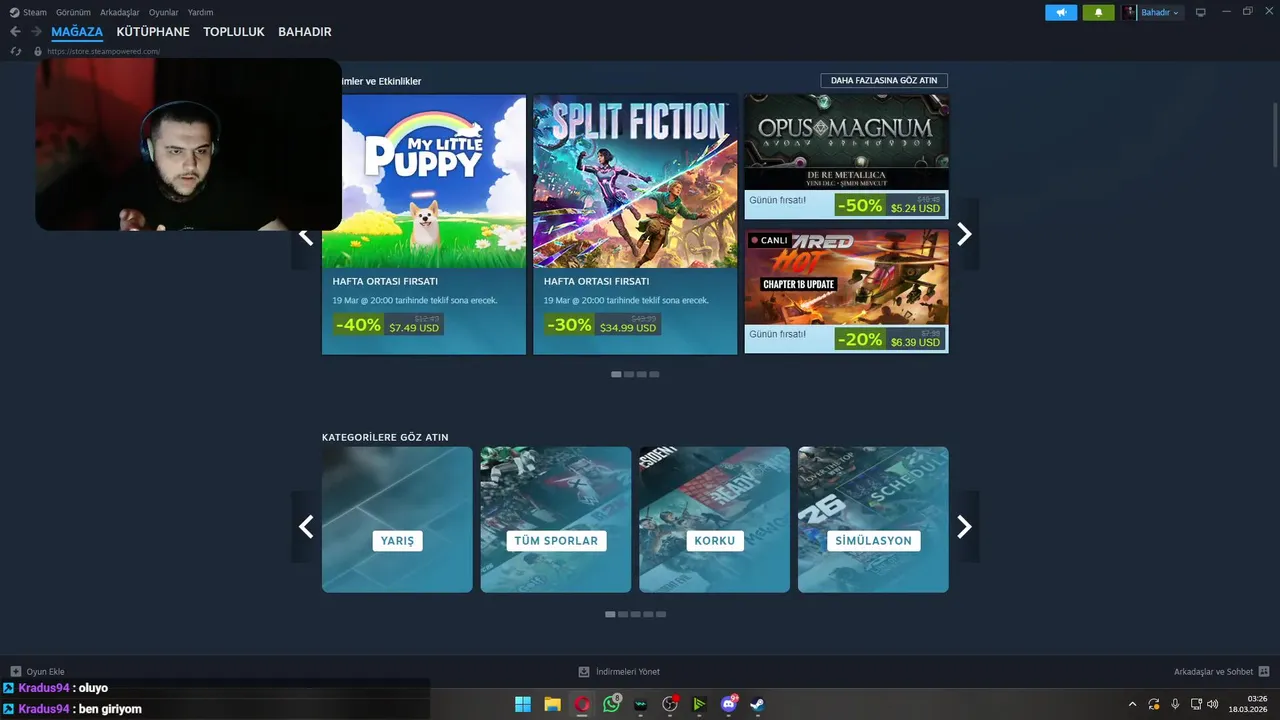Open the Split Fiction deal card
1280x720 pixels.
click(x=635, y=225)
